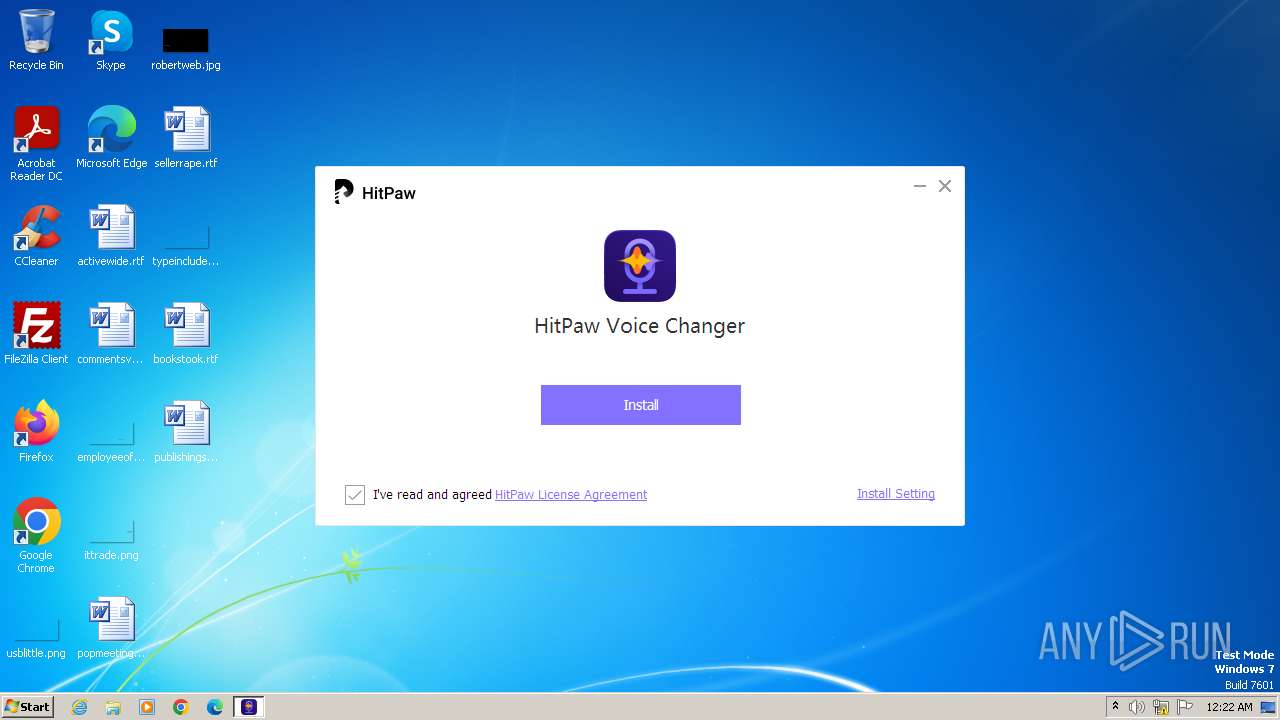This screenshot has width=1280, height=720.
Task: Click the volume speaker tray icon
Action: click(x=1137, y=707)
